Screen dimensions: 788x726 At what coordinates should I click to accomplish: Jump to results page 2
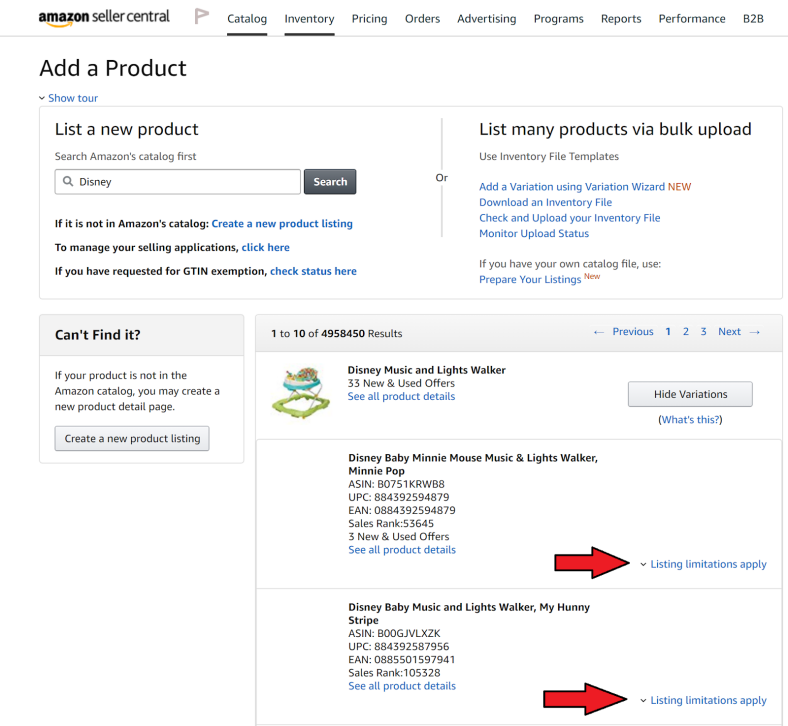coord(686,332)
